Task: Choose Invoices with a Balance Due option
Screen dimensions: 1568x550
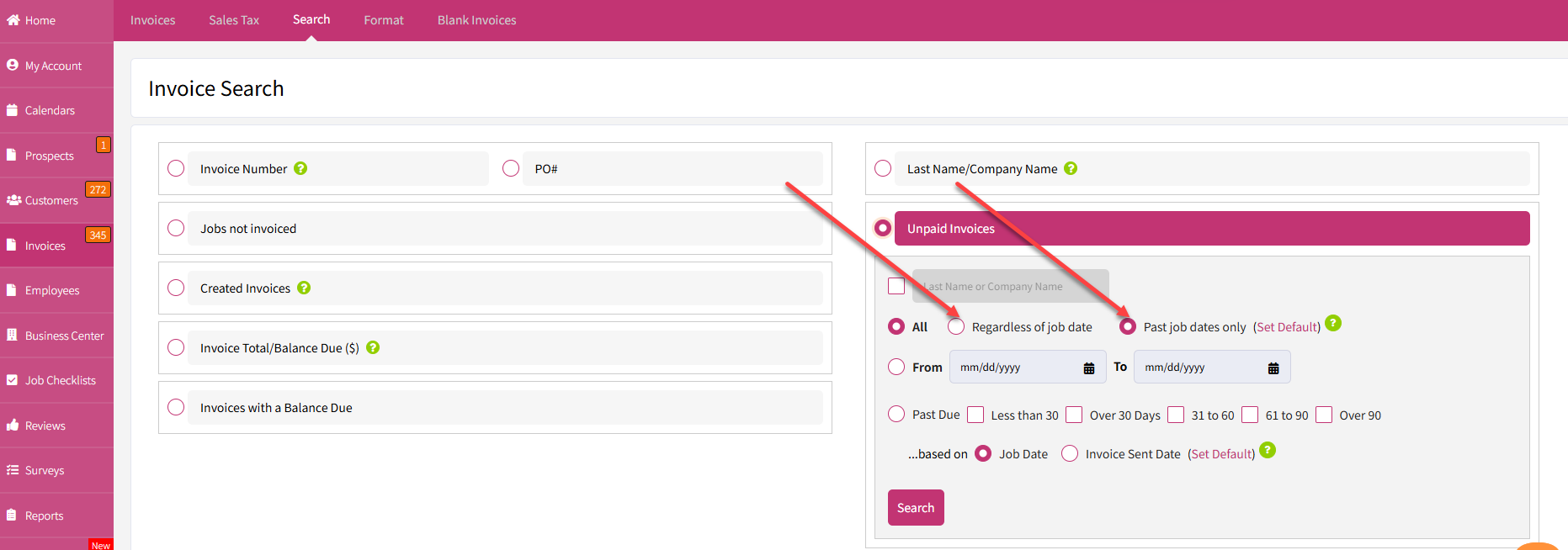Action: click(176, 407)
